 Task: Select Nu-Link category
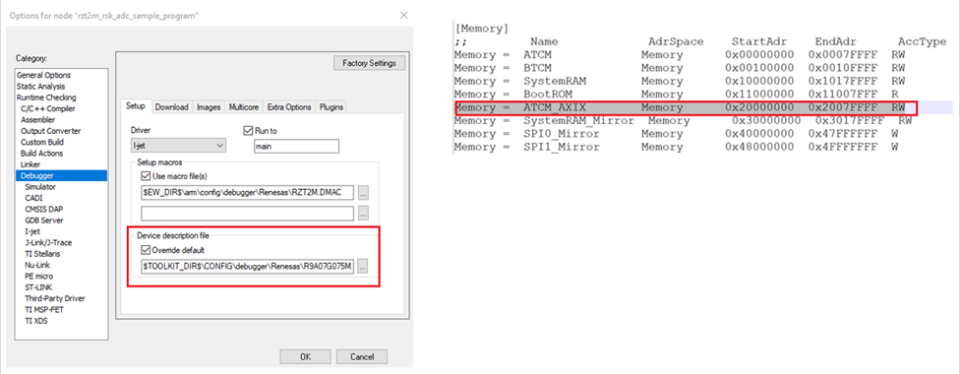click(x=37, y=265)
